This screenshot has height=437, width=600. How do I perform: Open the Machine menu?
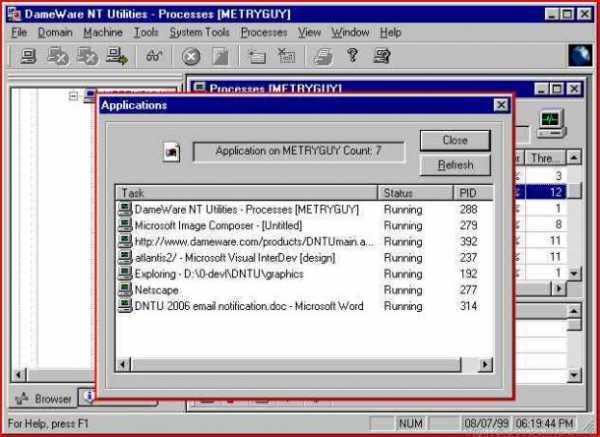tap(103, 33)
